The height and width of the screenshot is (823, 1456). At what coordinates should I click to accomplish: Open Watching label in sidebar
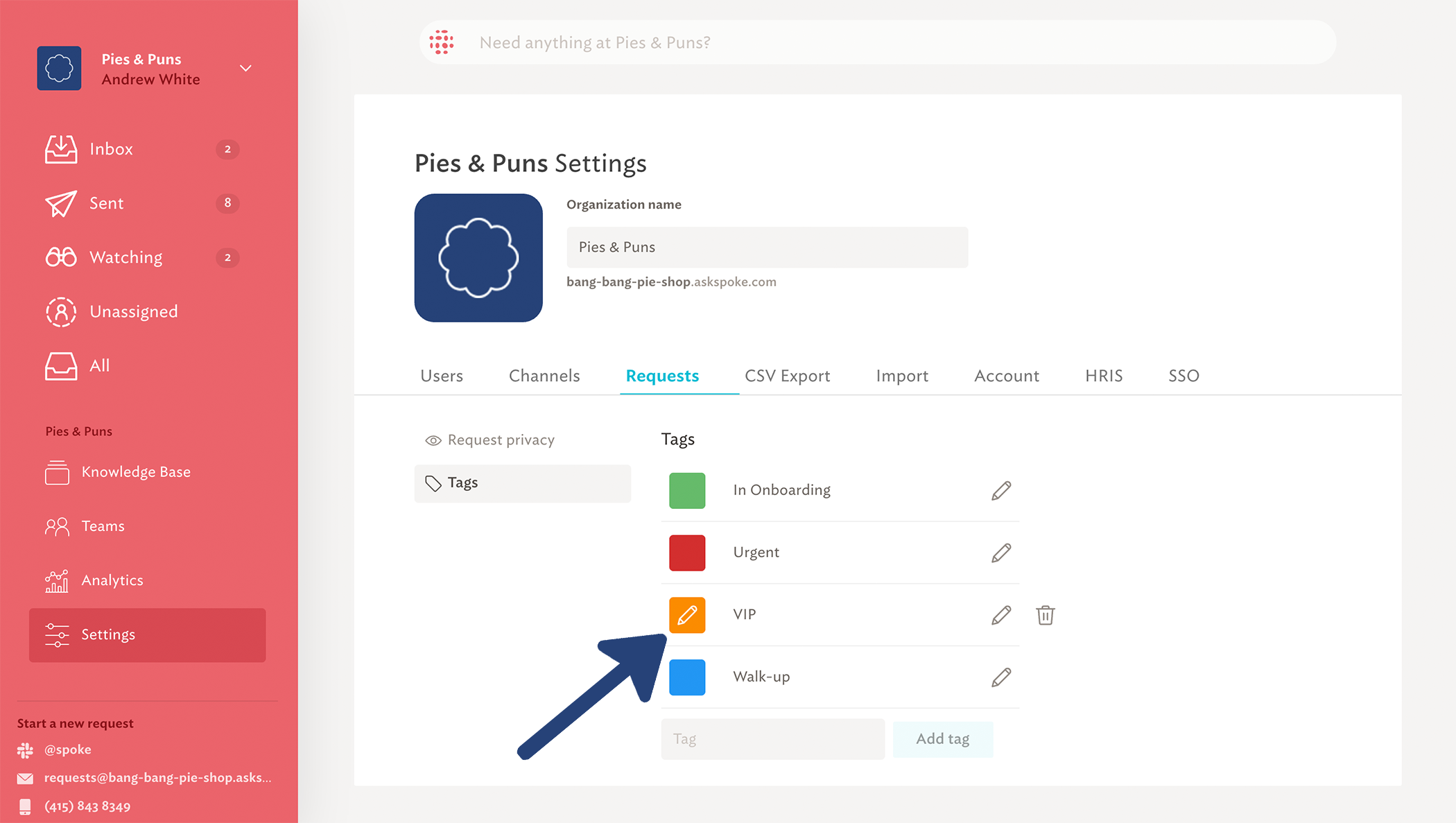(x=125, y=257)
